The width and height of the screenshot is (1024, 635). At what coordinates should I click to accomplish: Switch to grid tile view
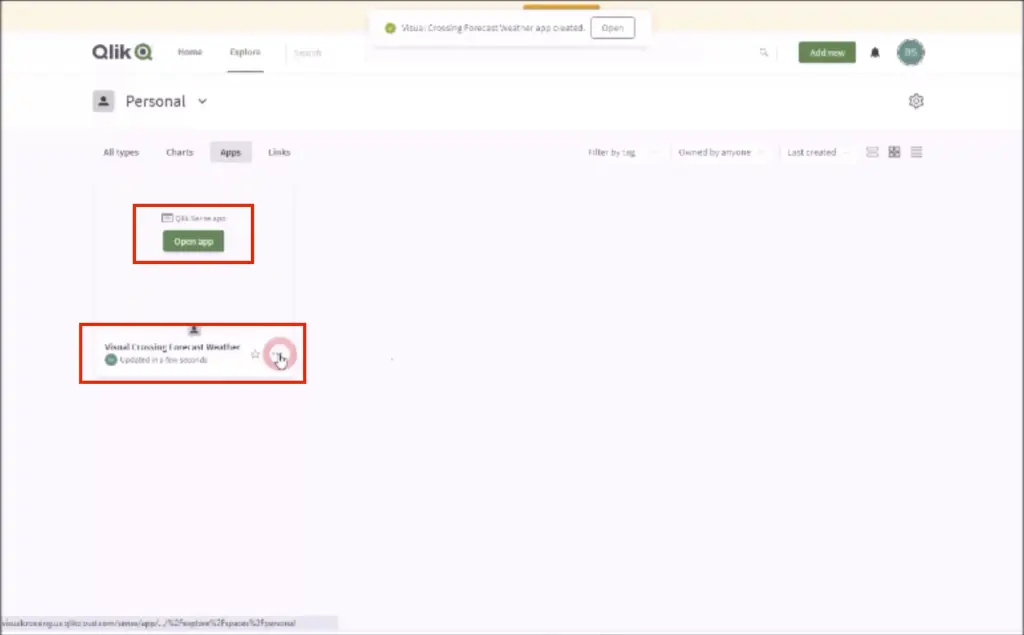tap(894, 152)
